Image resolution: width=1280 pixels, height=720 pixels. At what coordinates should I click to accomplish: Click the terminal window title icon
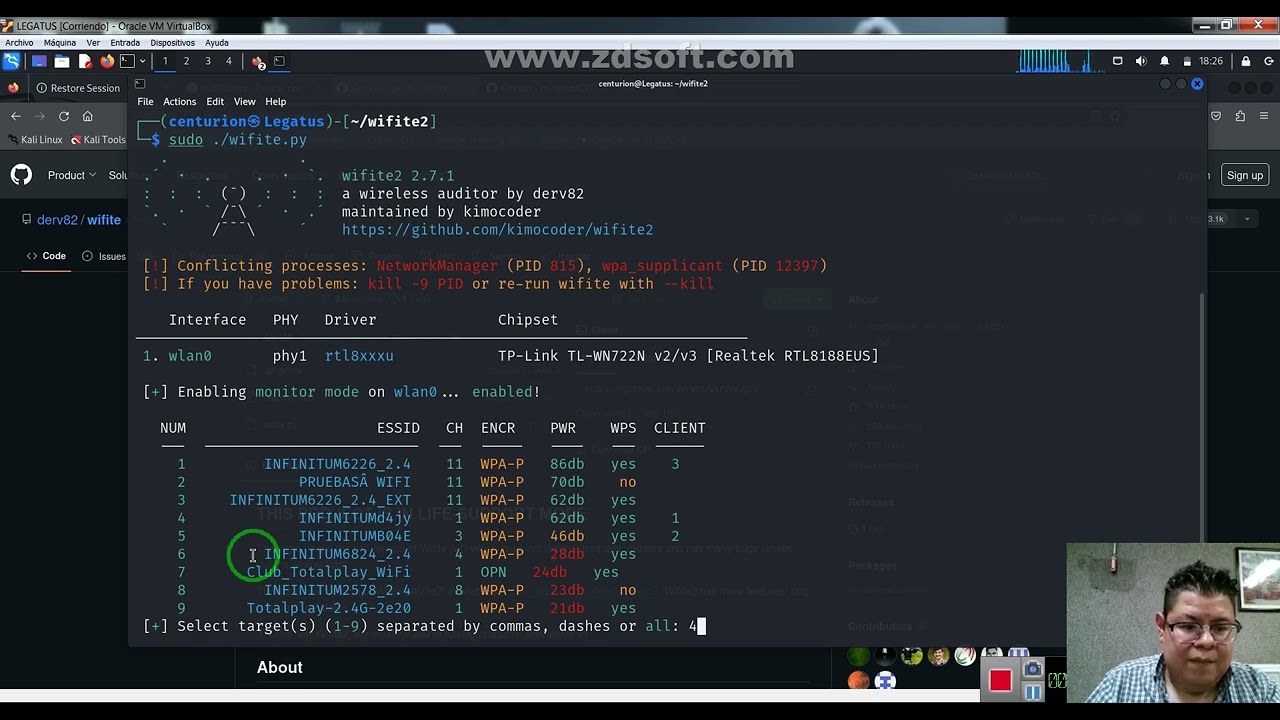pyautogui.click(x=140, y=84)
